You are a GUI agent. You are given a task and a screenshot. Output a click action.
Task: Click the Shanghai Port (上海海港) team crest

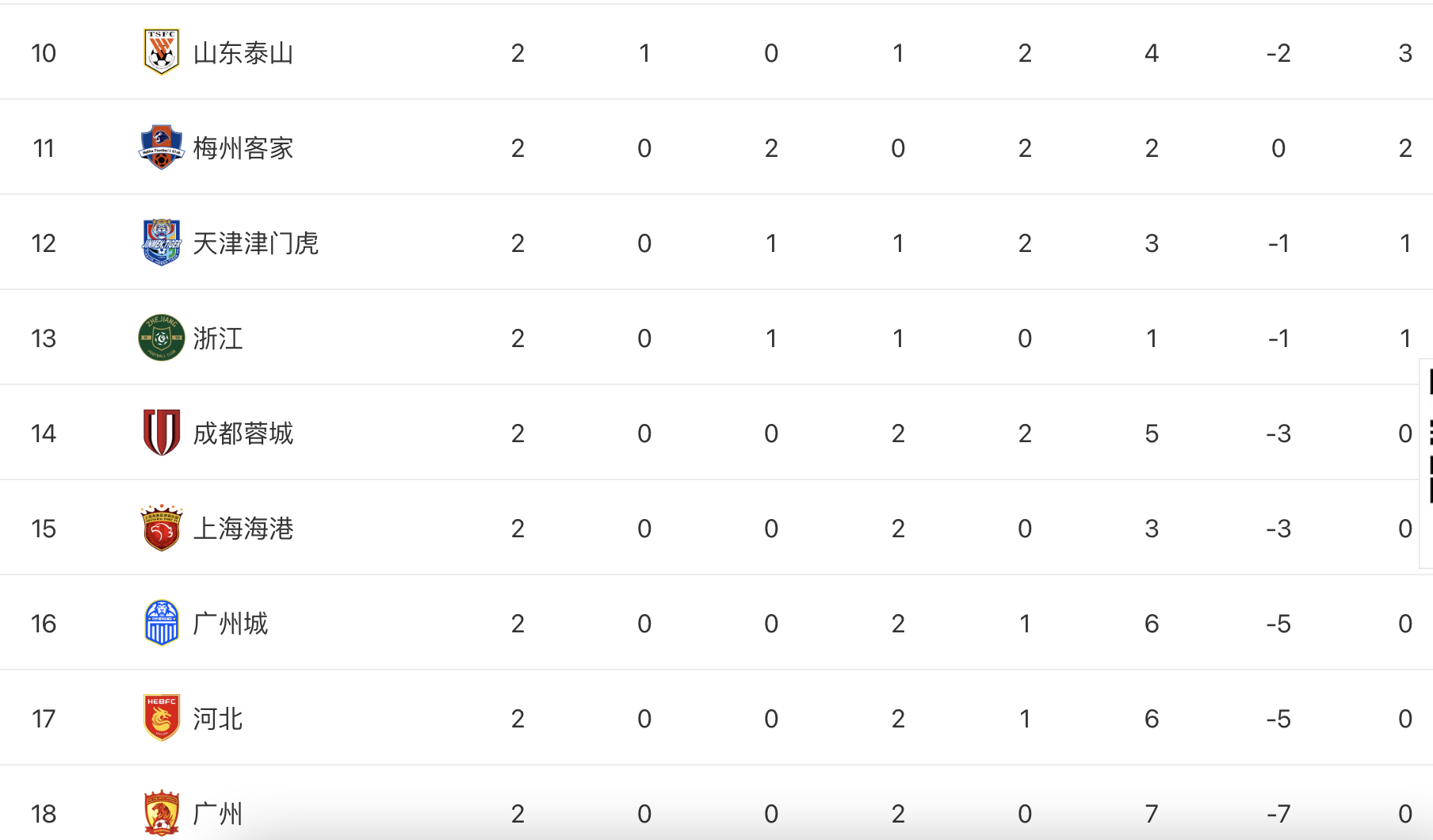pos(162,528)
